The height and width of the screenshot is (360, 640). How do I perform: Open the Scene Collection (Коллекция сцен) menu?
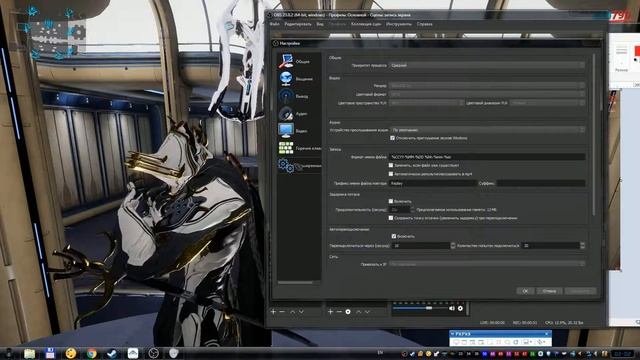click(366, 24)
